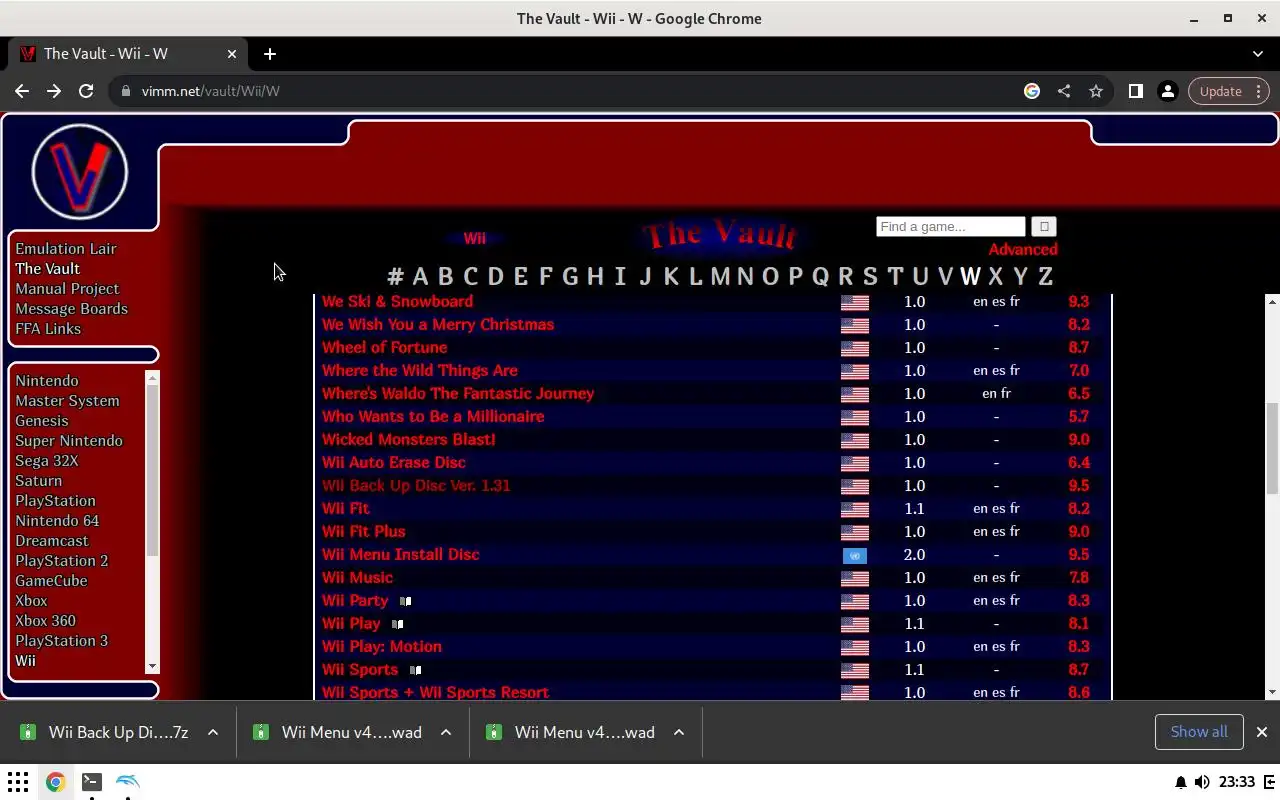Select Xbox 360 in the console list
This screenshot has height=800, width=1280.
45,621
